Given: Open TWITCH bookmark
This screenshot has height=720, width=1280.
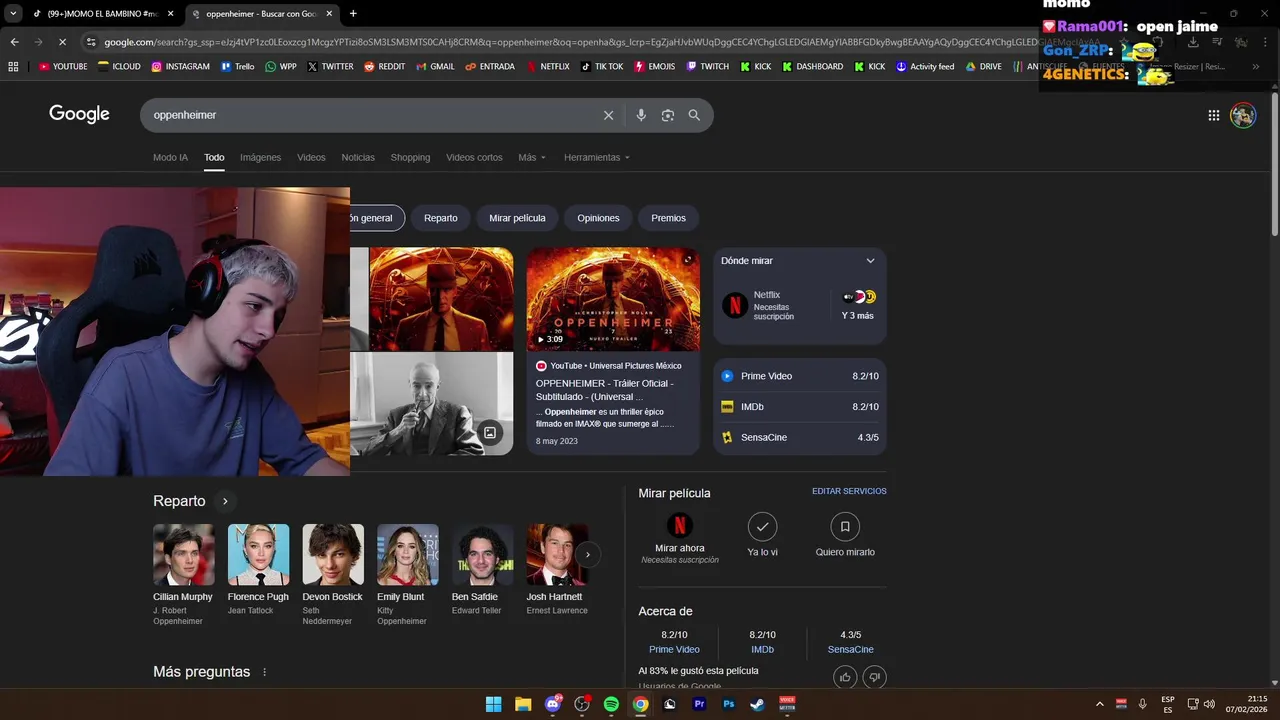Looking at the screenshot, I should (707, 67).
